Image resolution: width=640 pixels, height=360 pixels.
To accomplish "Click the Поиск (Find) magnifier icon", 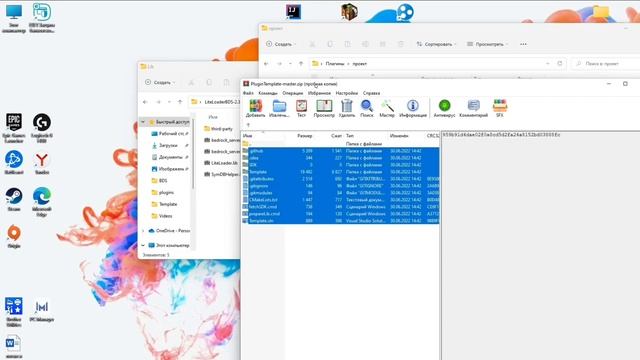I will click(367, 108).
